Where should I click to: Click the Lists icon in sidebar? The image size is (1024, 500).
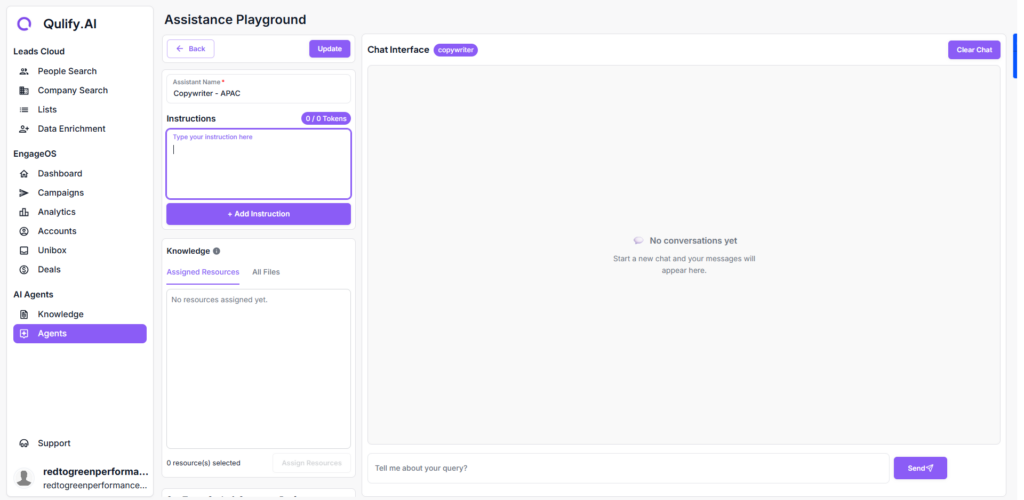click(x=24, y=110)
